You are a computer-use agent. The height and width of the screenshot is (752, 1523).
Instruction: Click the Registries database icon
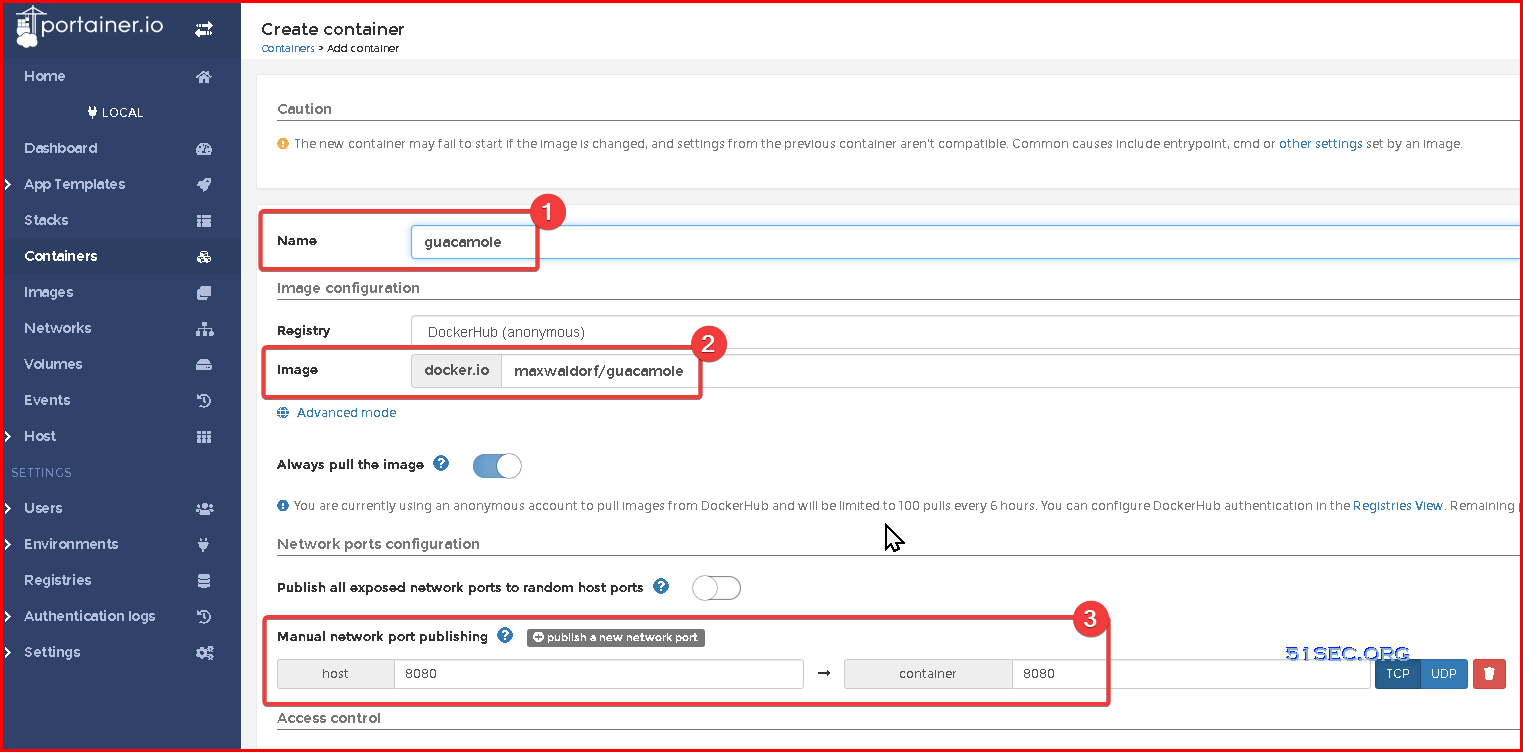(204, 581)
